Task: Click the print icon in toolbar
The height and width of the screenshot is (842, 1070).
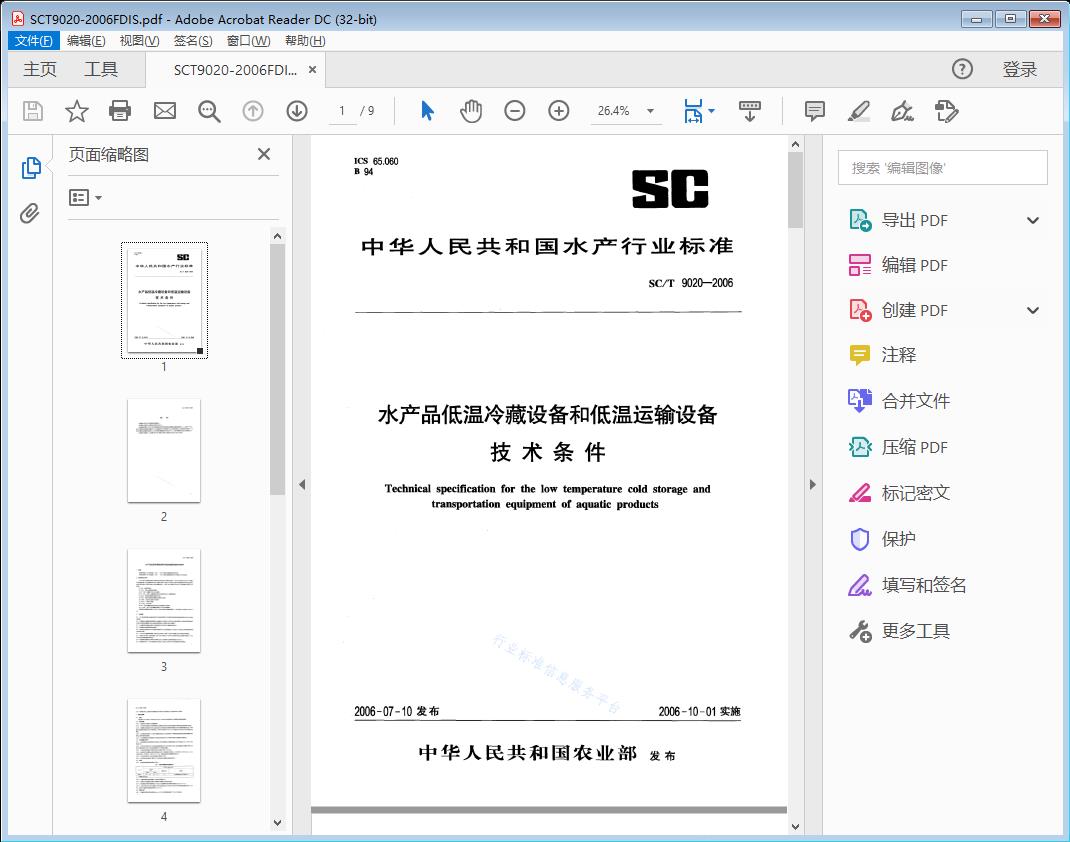Action: coord(120,111)
